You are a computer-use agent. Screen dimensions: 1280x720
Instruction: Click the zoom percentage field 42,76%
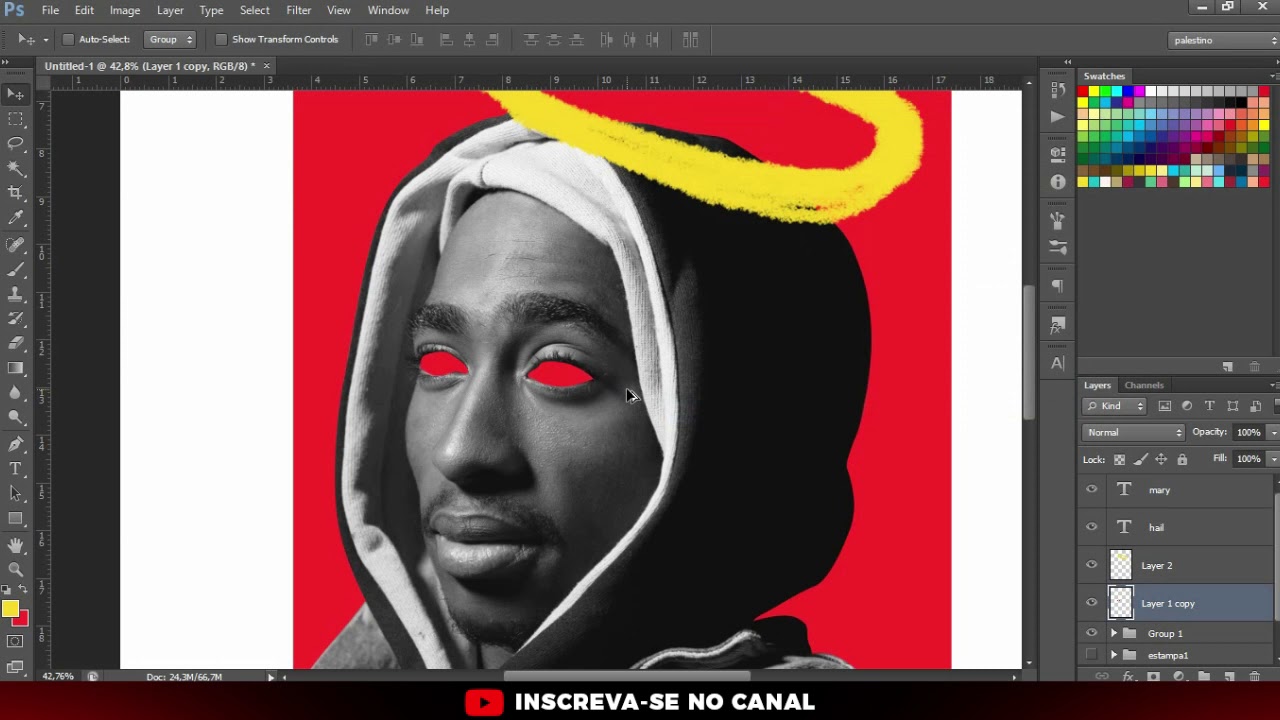(x=58, y=677)
